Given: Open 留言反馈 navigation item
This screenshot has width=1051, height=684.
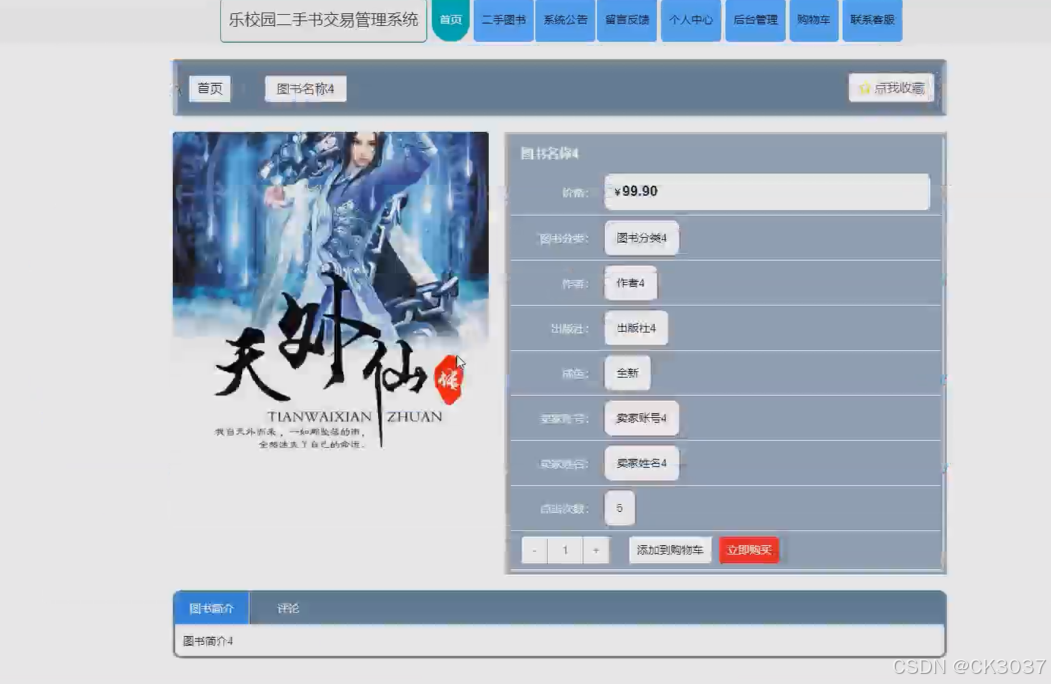Looking at the screenshot, I should (x=627, y=20).
